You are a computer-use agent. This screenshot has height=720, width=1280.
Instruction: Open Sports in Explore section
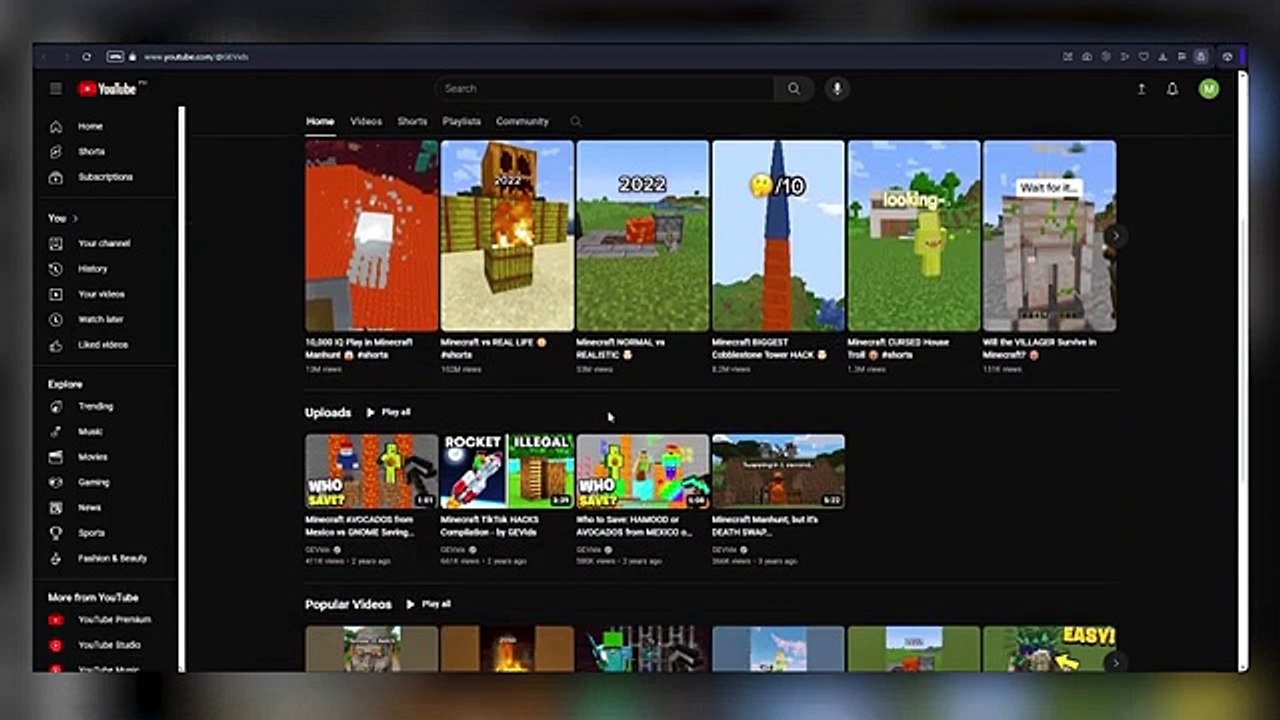(x=91, y=533)
